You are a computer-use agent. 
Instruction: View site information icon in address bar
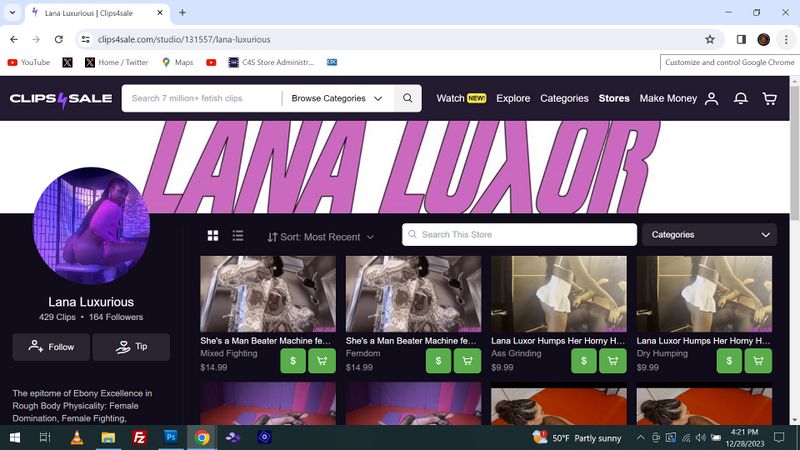pyautogui.click(x=86, y=39)
